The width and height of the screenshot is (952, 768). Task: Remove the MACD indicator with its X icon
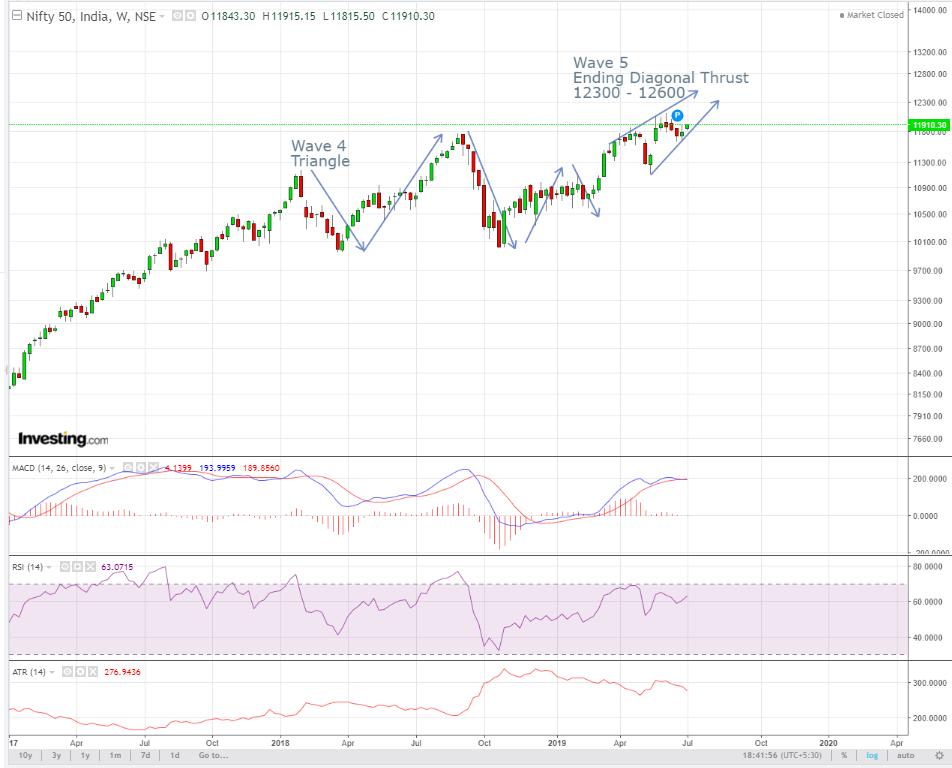point(154,467)
